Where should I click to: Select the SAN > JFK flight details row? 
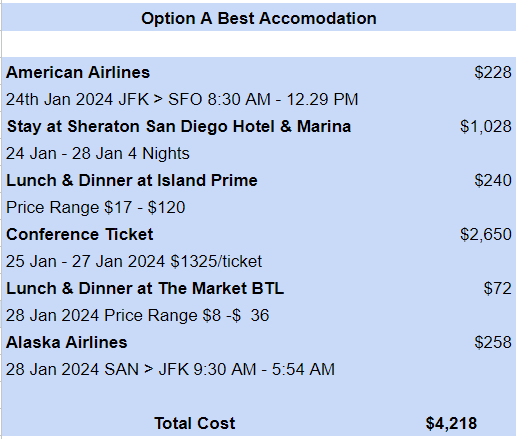click(170, 369)
